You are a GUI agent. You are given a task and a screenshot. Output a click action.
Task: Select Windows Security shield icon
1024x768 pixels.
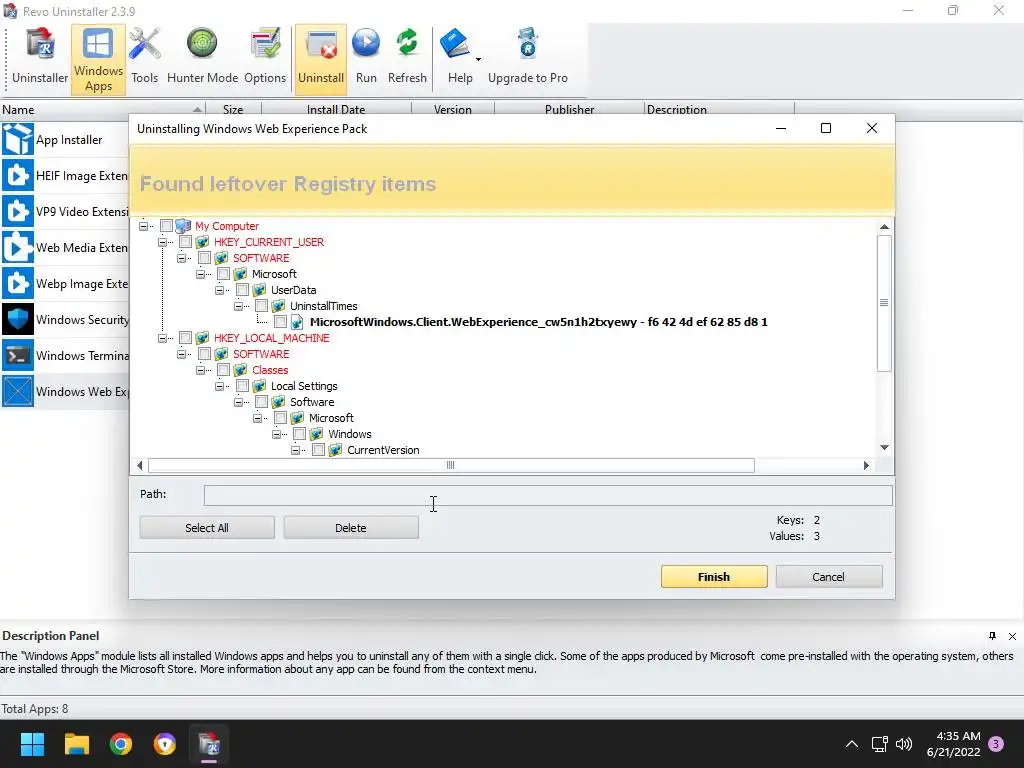17,319
